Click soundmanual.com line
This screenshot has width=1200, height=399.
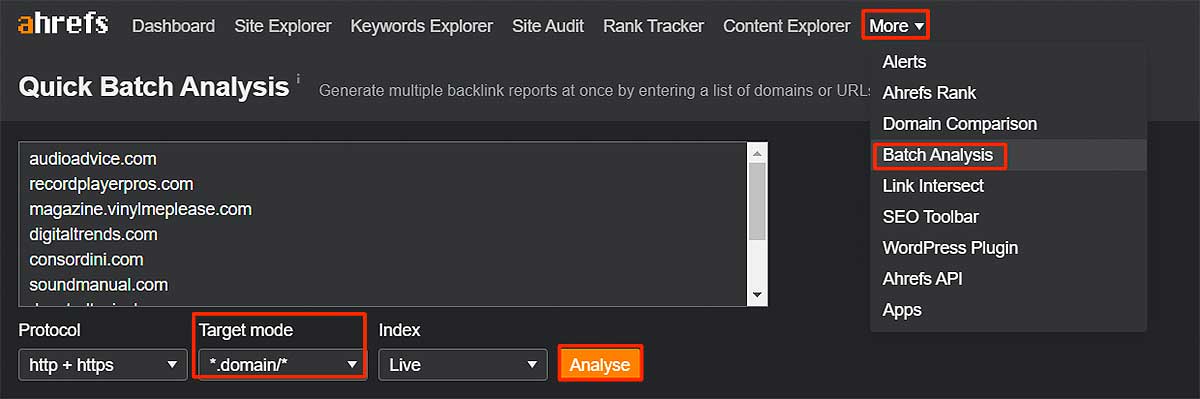(x=98, y=284)
